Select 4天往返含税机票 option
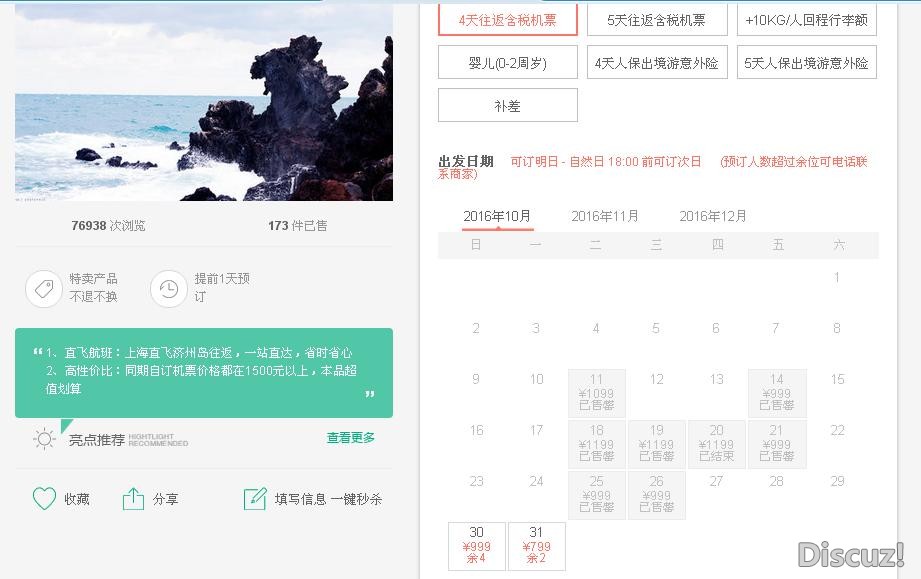Image resolution: width=921 pixels, height=579 pixels. [507, 19]
